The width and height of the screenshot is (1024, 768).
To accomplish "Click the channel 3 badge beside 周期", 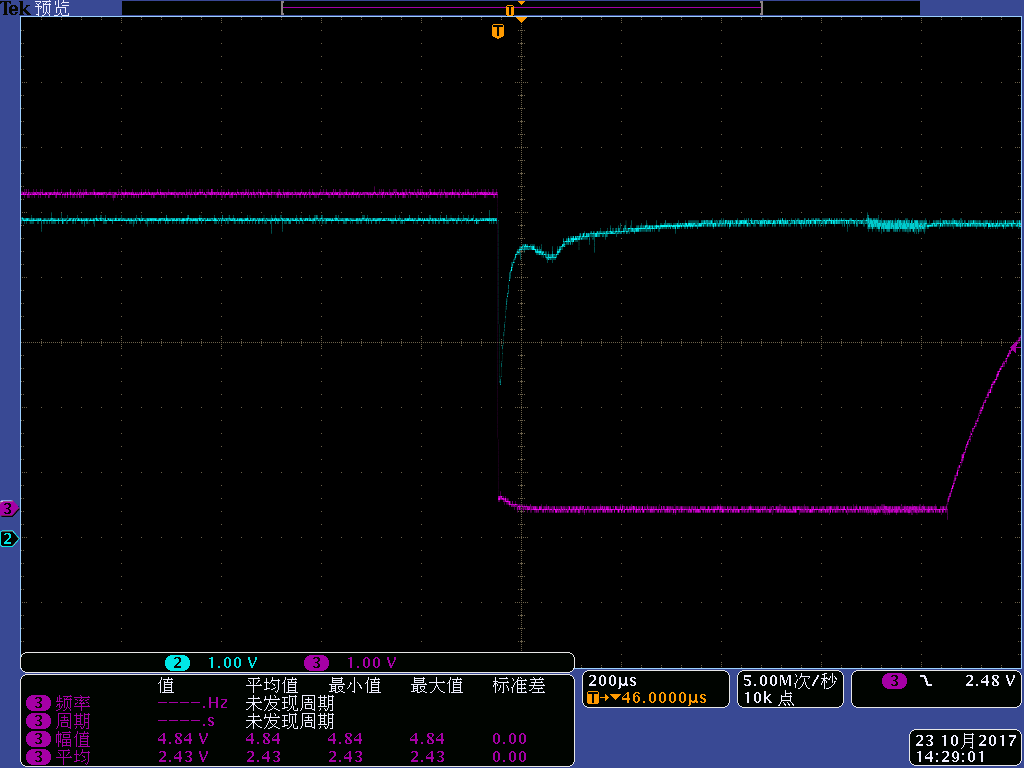I will coord(39,721).
